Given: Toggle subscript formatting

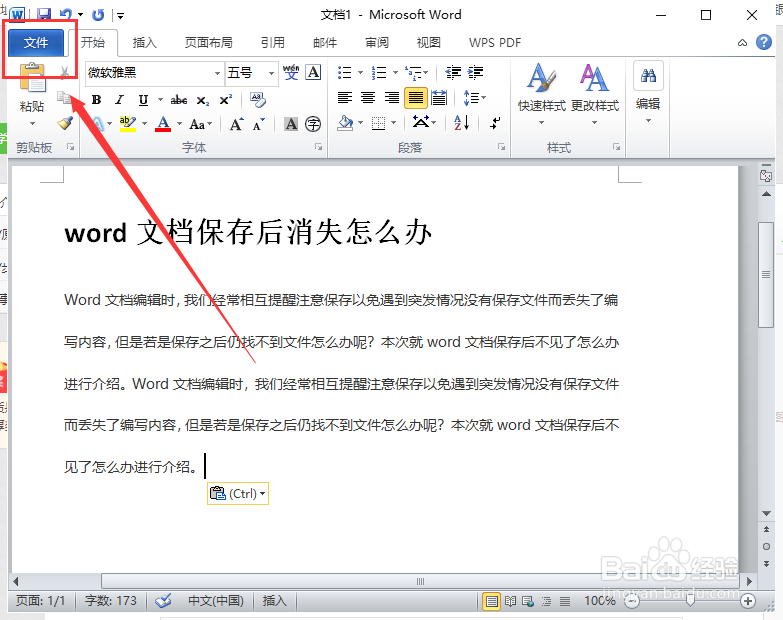Looking at the screenshot, I should point(202,100).
